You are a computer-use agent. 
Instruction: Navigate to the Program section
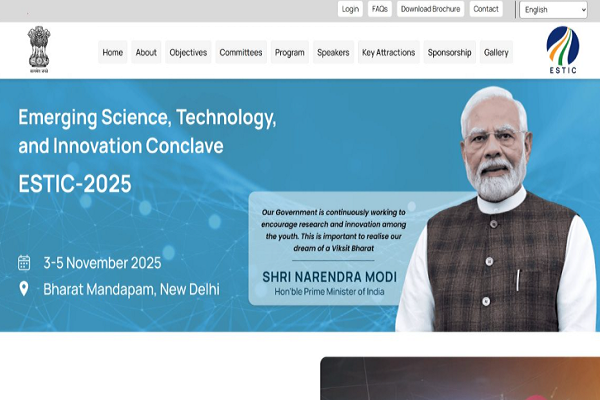[290, 52]
